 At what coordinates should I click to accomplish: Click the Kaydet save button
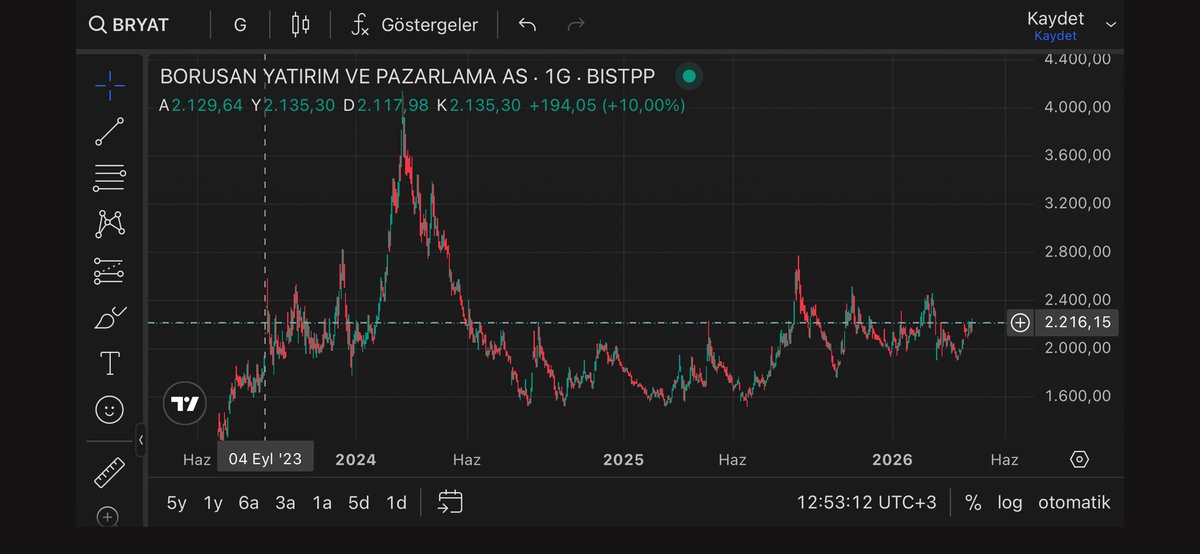coord(1055,18)
